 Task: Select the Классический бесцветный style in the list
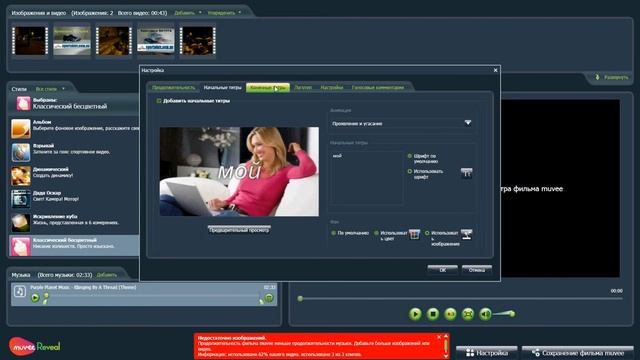point(74,246)
